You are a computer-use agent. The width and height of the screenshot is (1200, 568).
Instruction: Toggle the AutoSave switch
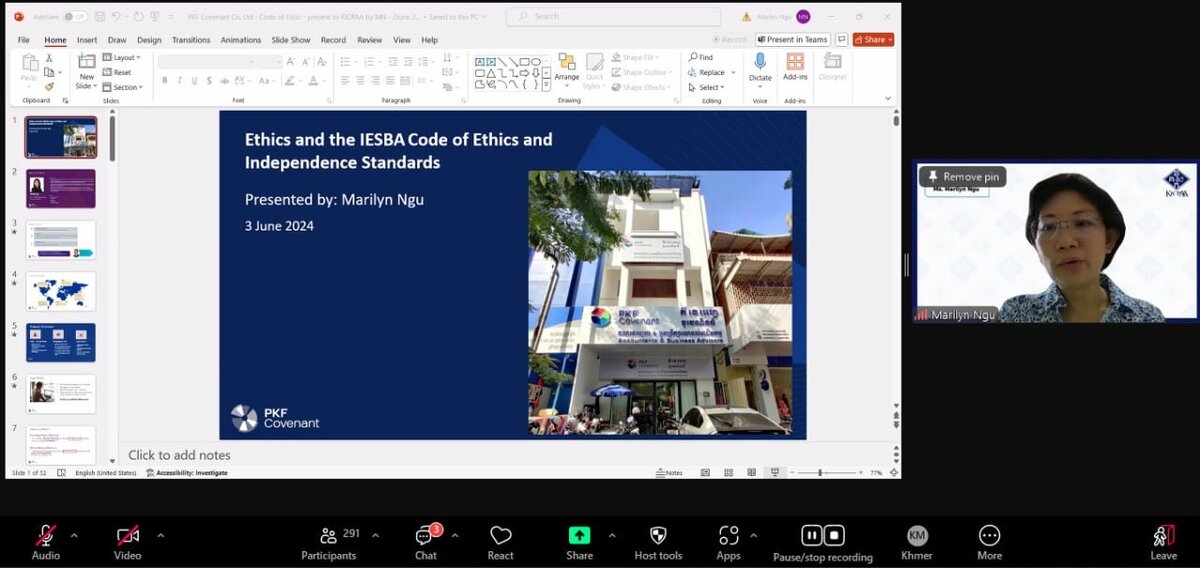pyautogui.click(x=74, y=17)
